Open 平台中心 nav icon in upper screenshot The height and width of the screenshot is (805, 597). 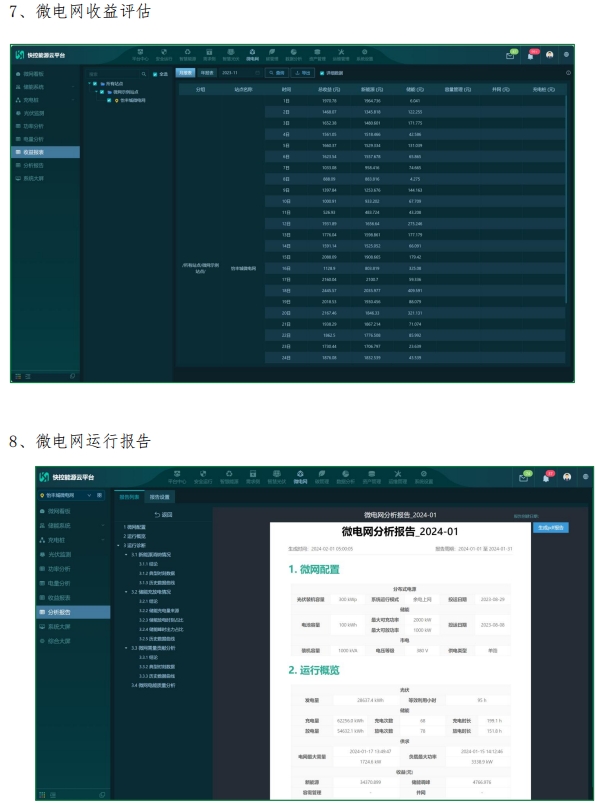pos(140,54)
